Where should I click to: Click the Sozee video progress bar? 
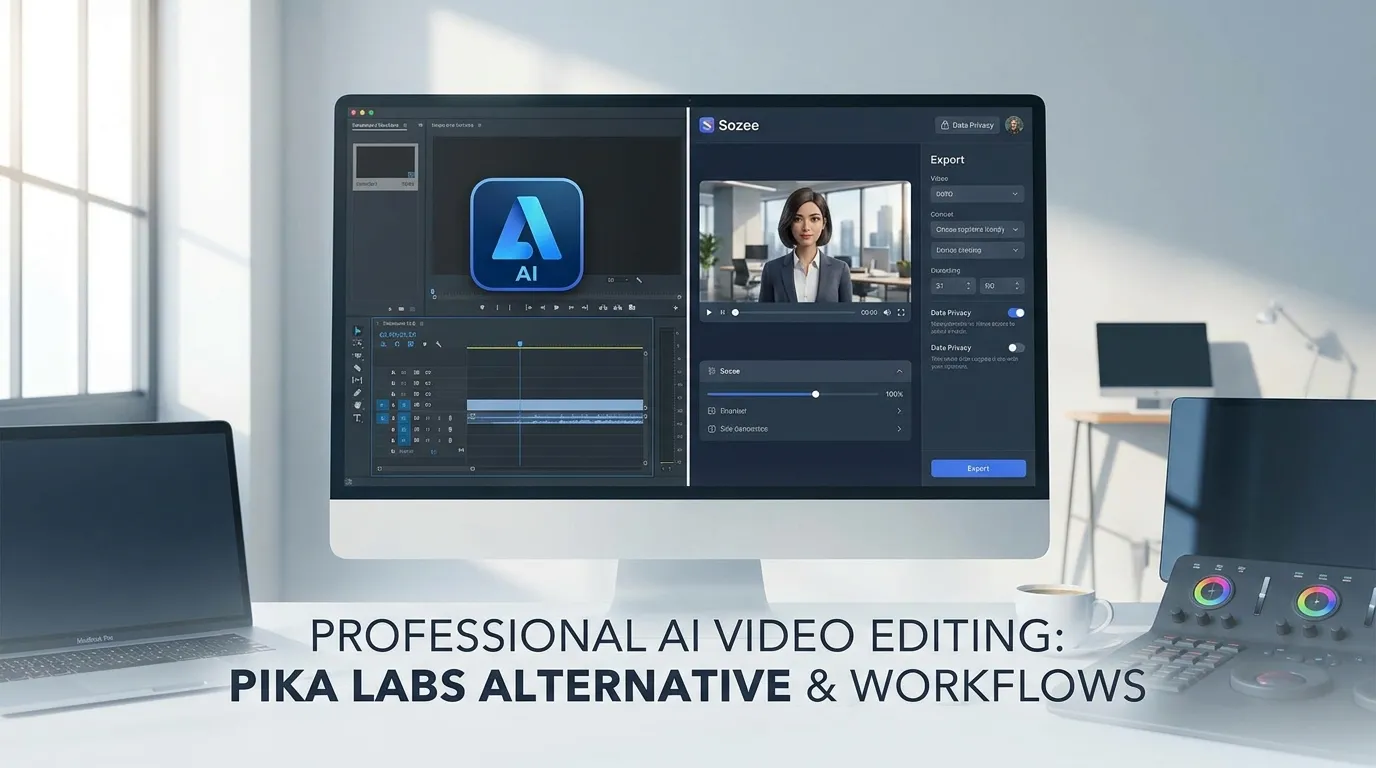(794, 313)
